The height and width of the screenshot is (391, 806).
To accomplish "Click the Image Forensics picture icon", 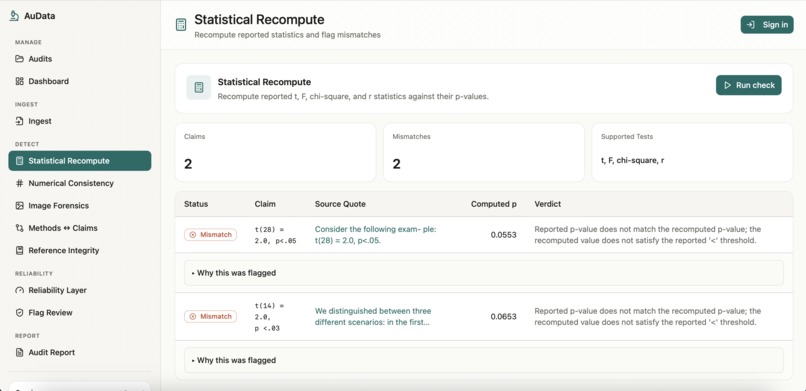I will click(20, 206).
